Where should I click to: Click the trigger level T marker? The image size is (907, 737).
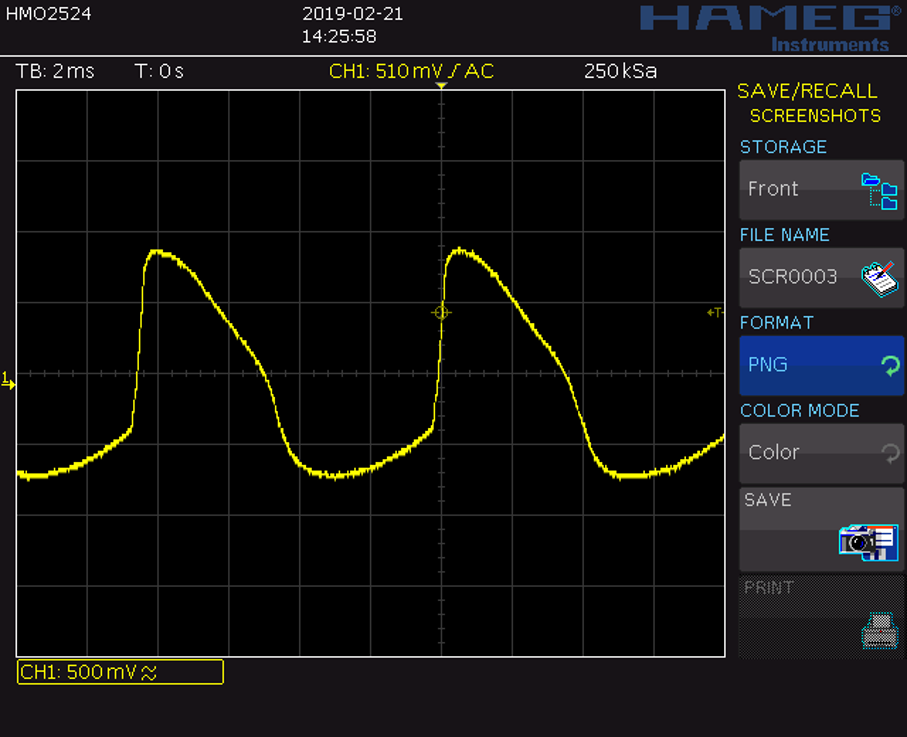[x=715, y=312]
